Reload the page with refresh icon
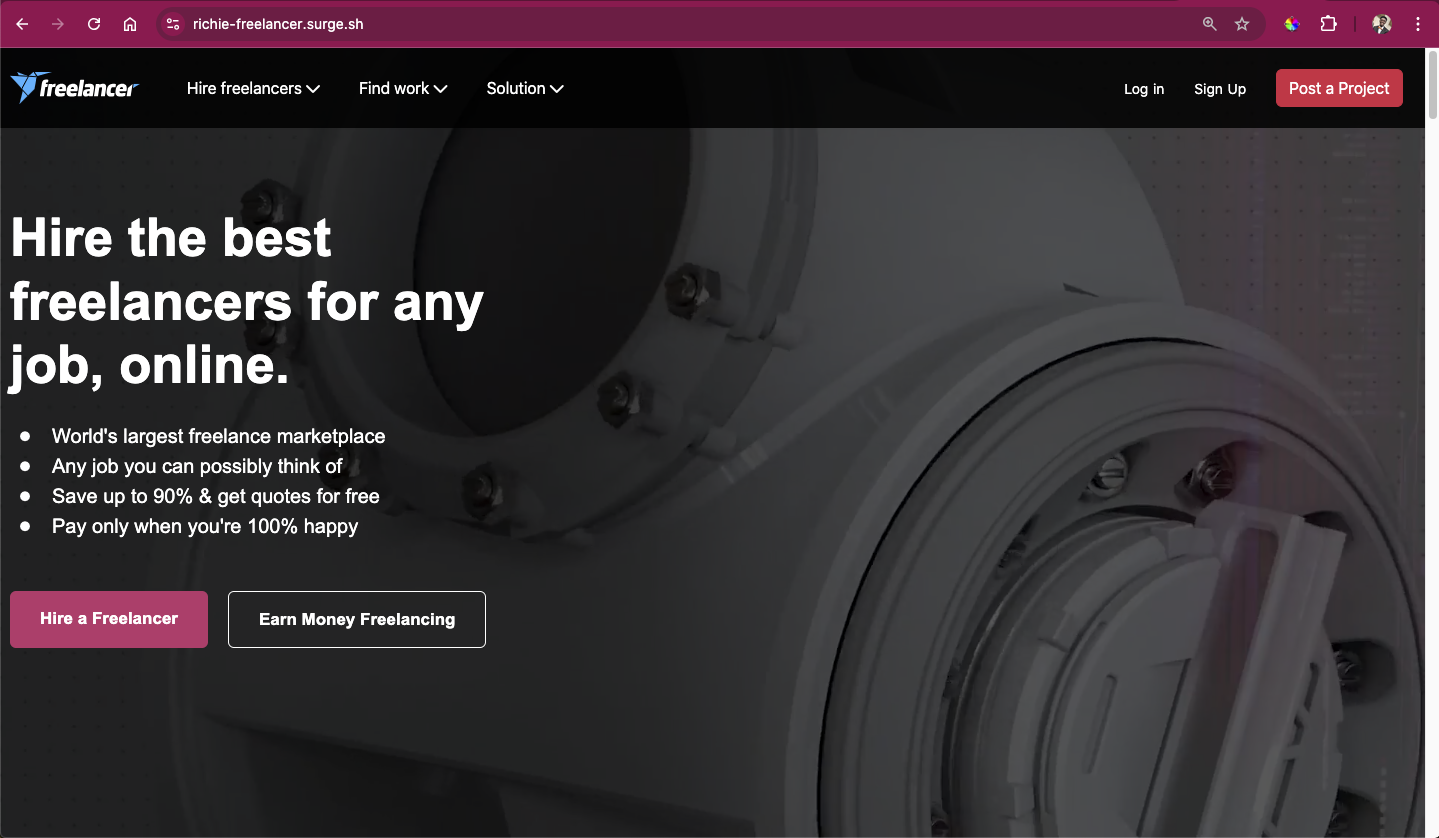The width and height of the screenshot is (1439, 838). point(94,24)
